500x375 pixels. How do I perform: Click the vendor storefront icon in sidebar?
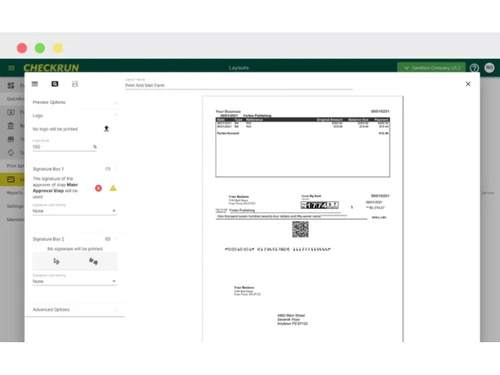coord(11,139)
